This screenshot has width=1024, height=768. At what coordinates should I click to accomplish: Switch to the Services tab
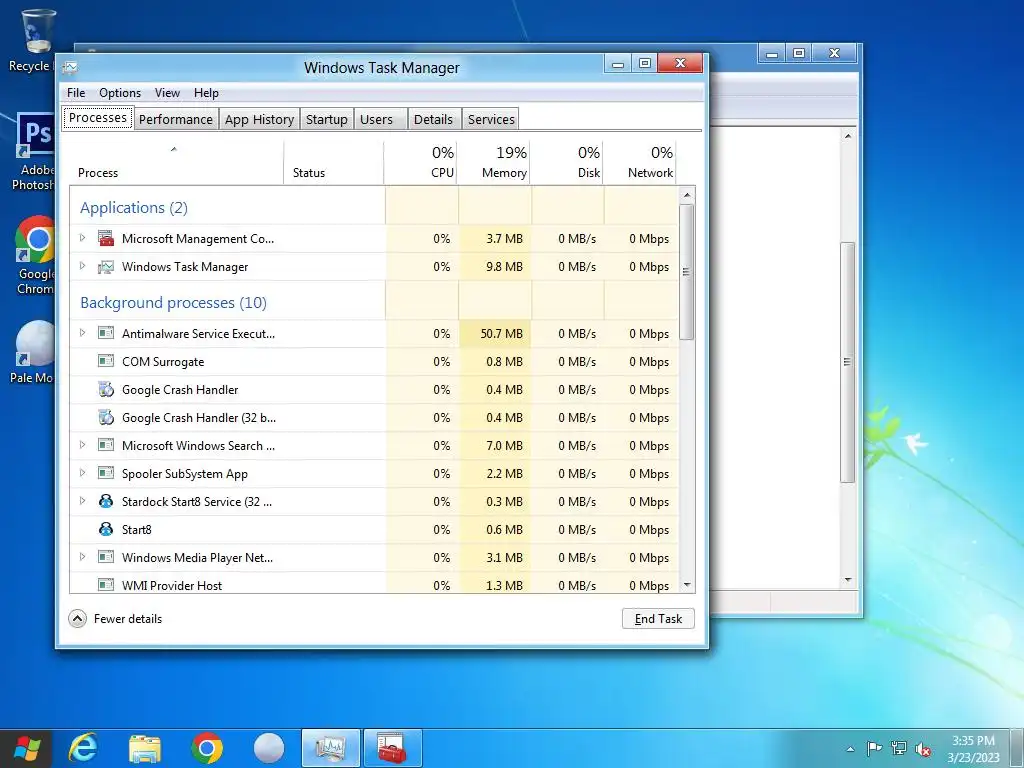pos(491,119)
